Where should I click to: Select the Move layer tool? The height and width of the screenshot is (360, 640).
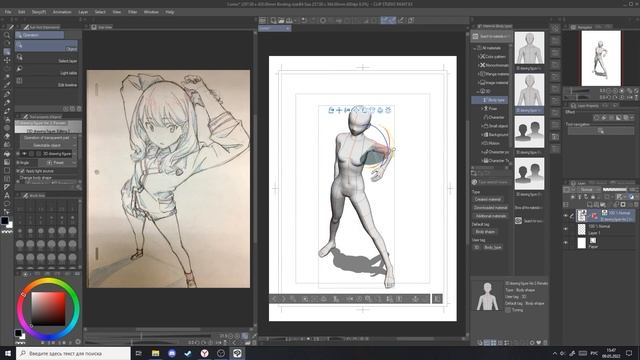(7, 60)
